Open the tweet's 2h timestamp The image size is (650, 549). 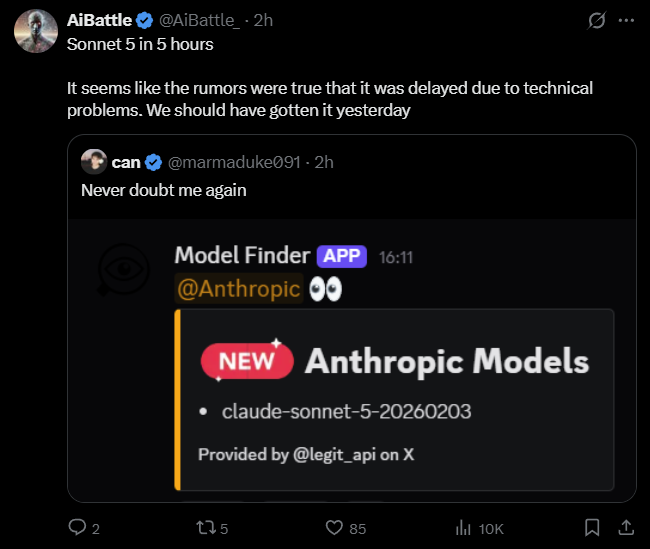pyautogui.click(x=263, y=20)
